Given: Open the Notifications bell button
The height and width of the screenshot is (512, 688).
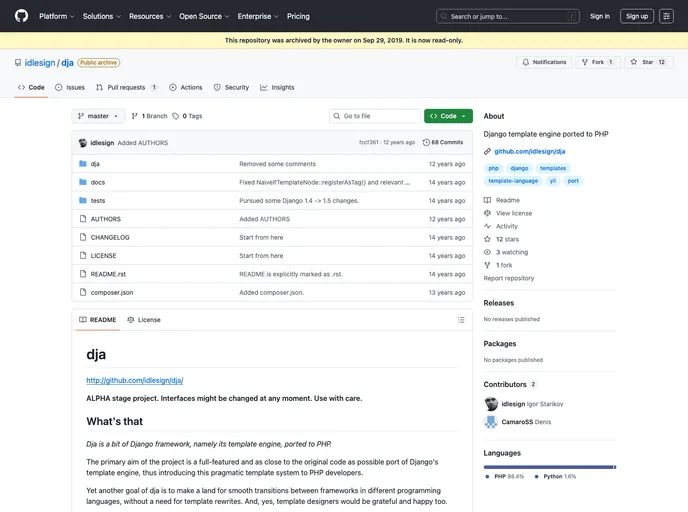Looking at the screenshot, I should pos(543,62).
